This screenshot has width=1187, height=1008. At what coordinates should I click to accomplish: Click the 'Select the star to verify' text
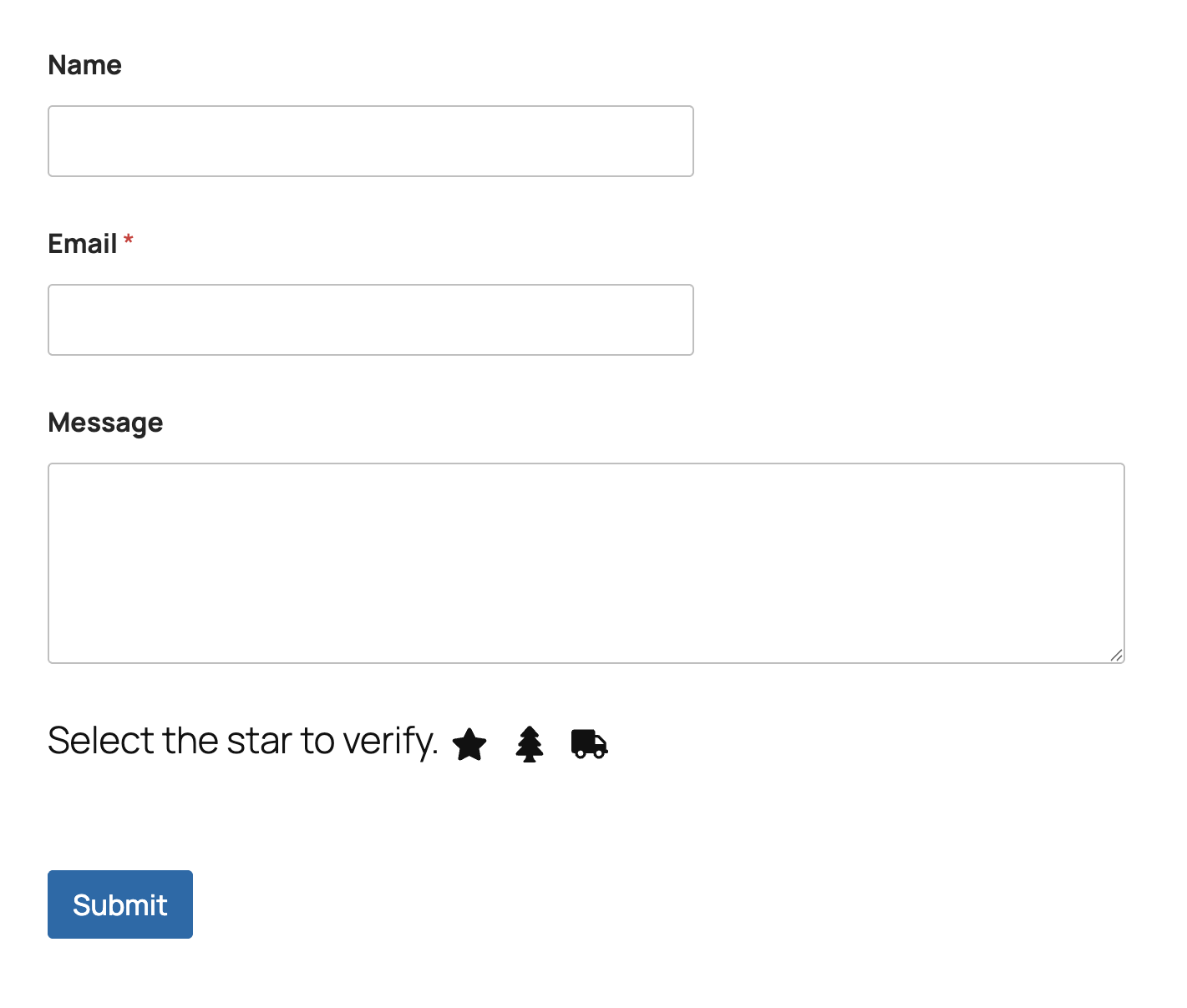click(243, 740)
